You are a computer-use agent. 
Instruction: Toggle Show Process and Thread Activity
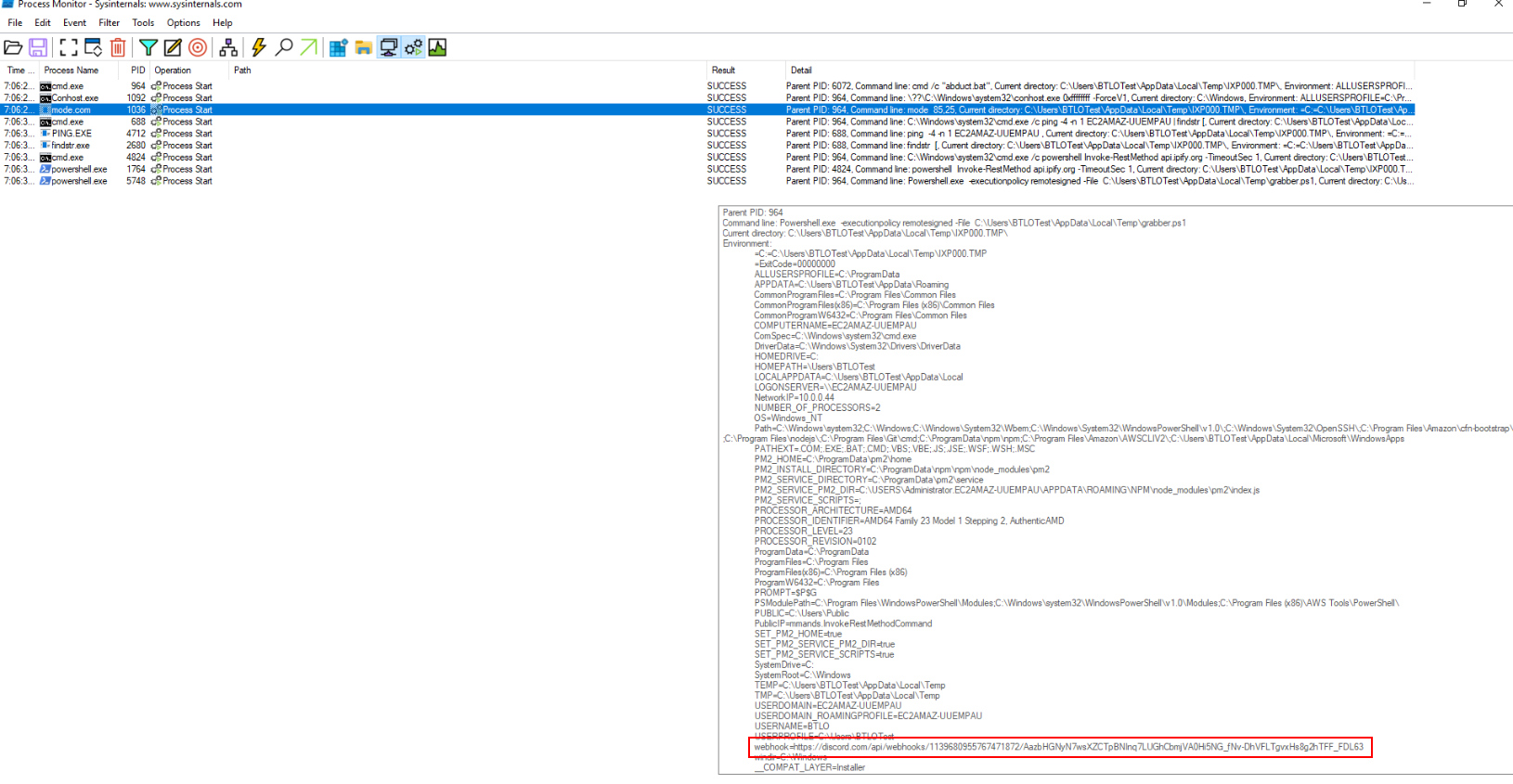coord(413,47)
